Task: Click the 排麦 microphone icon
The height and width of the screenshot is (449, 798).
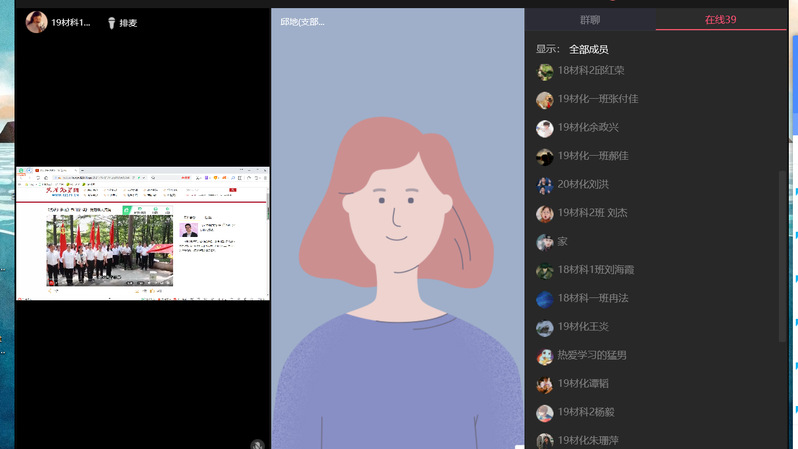Action: (x=111, y=22)
